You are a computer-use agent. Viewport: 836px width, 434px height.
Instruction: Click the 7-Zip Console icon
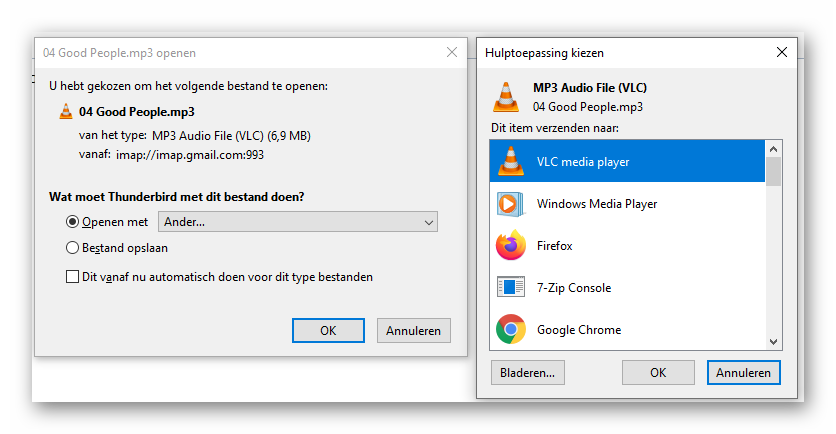pos(511,287)
